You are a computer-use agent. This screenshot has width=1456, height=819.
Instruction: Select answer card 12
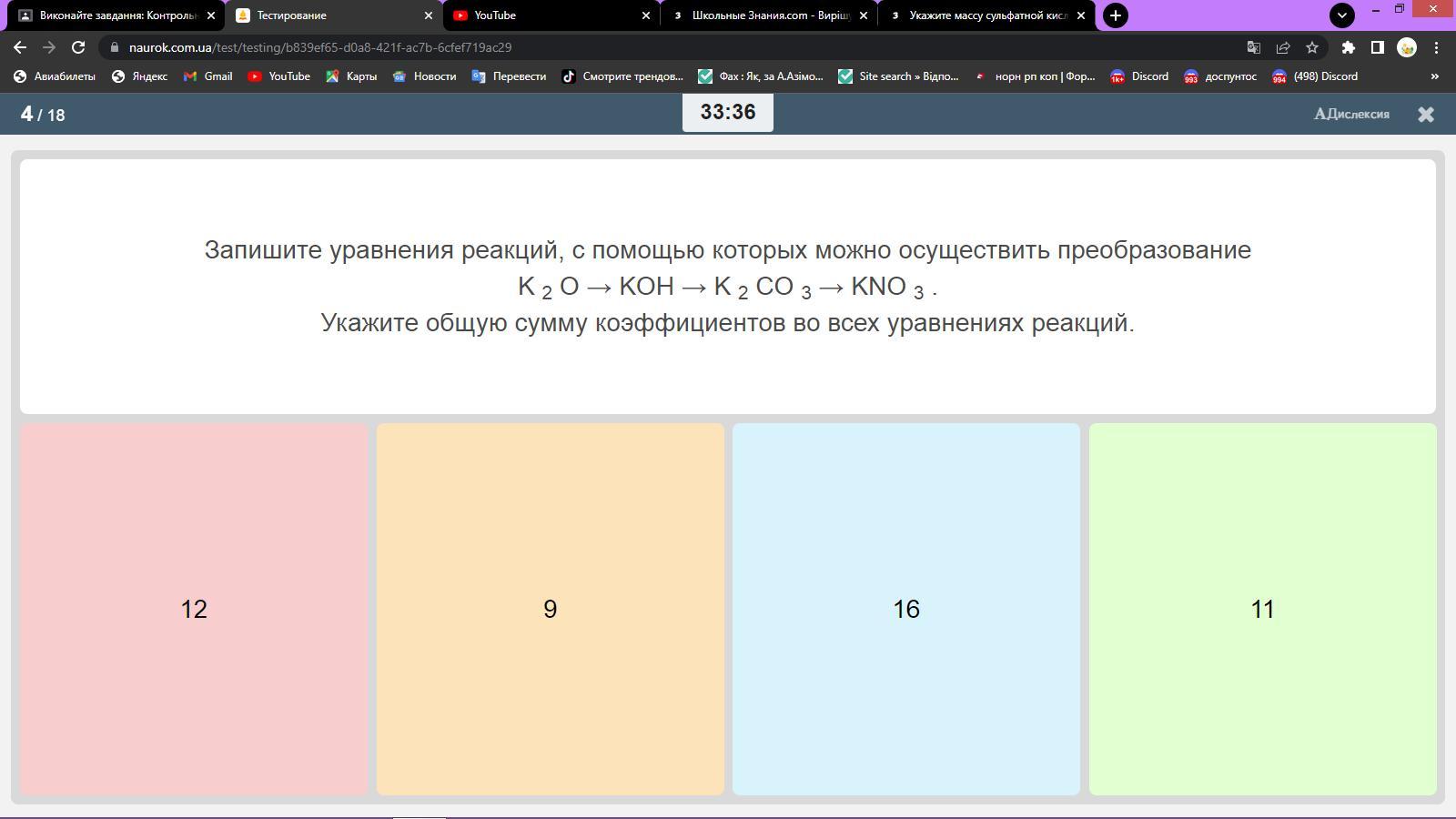[x=194, y=609]
